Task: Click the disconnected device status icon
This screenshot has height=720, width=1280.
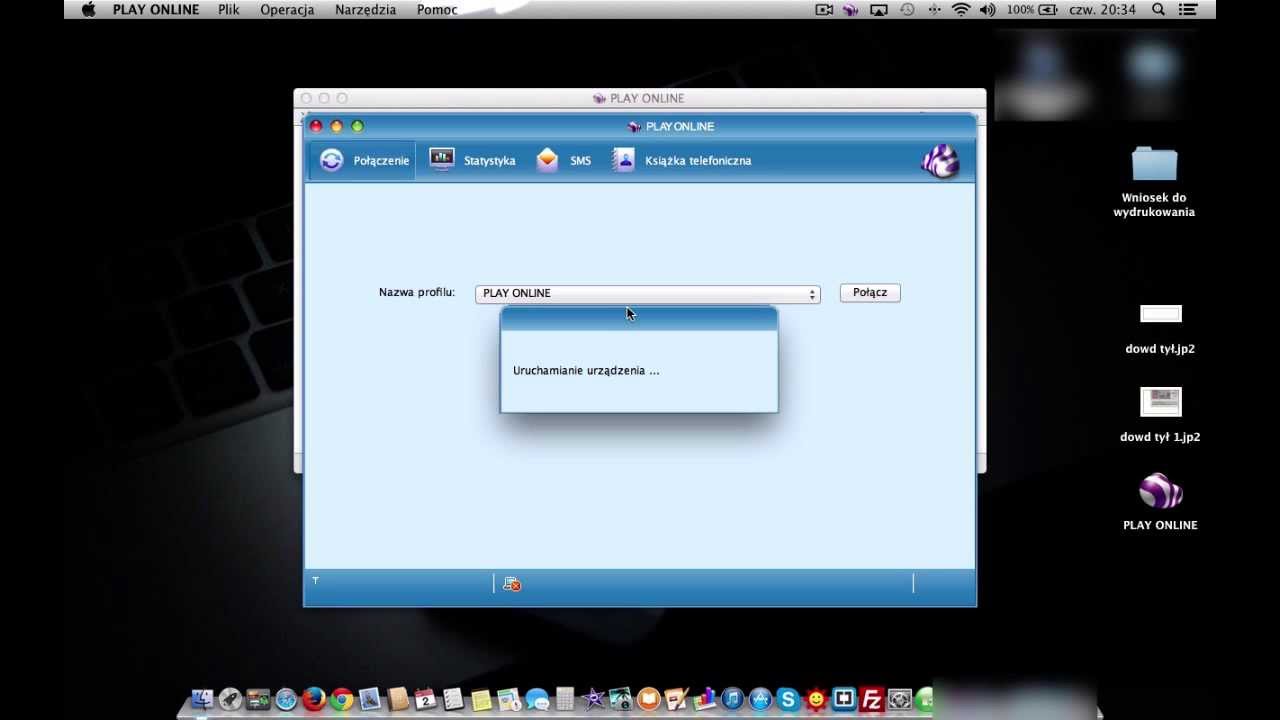Action: click(x=512, y=584)
